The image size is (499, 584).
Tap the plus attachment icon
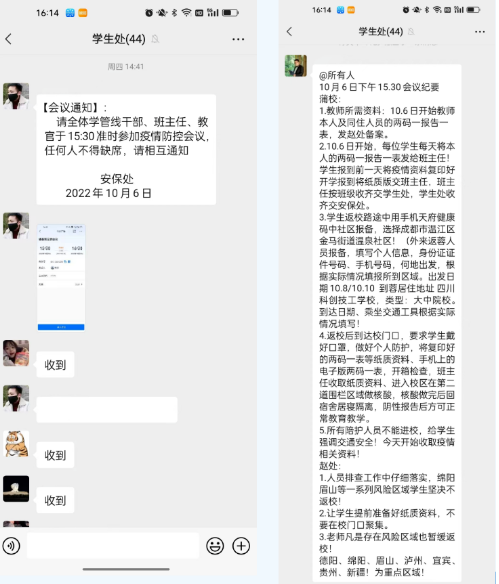pos(241,546)
